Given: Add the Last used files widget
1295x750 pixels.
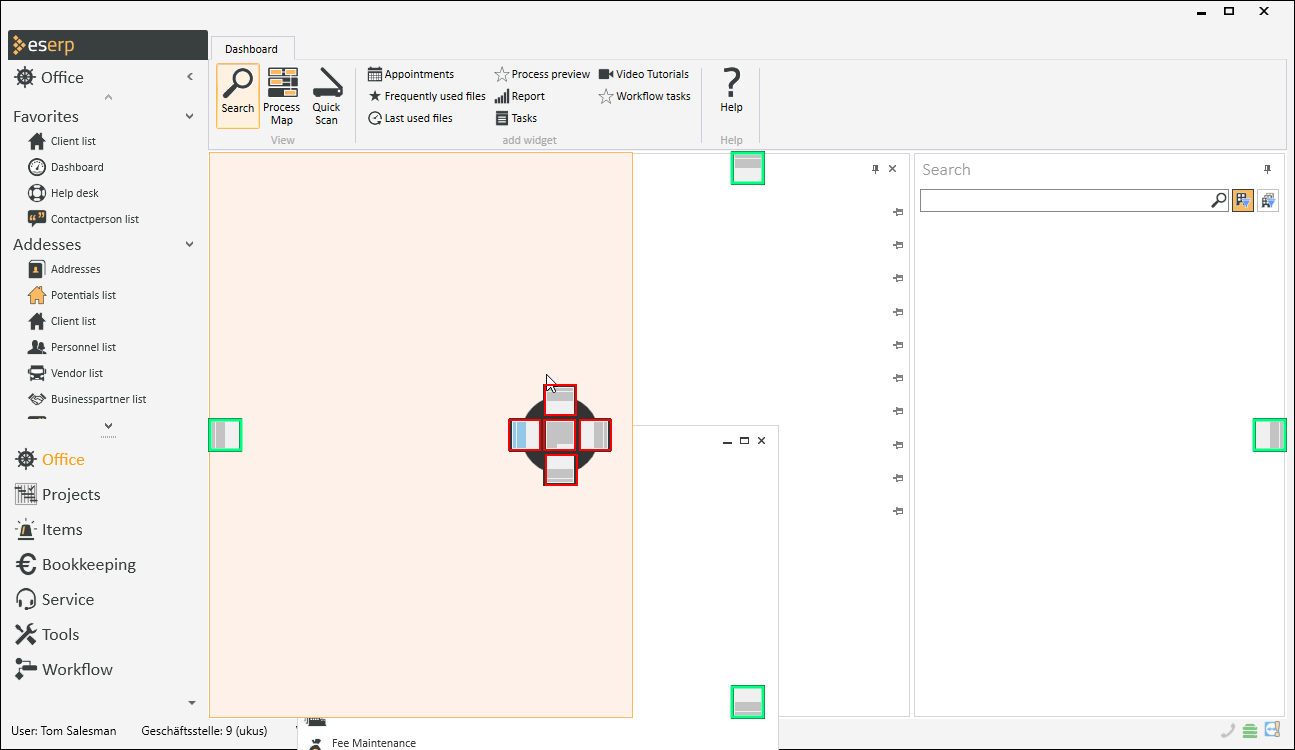Looking at the screenshot, I should (410, 118).
